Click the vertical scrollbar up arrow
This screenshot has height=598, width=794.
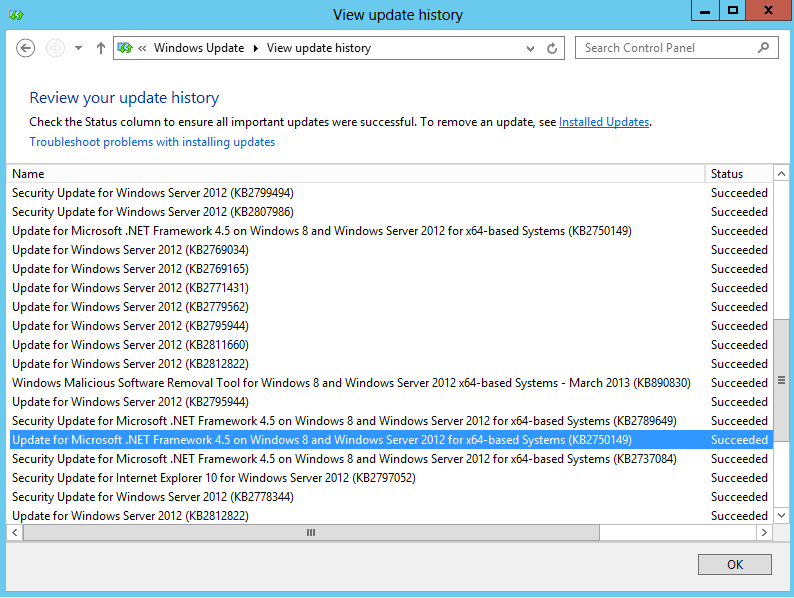pyautogui.click(x=781, y=174)
